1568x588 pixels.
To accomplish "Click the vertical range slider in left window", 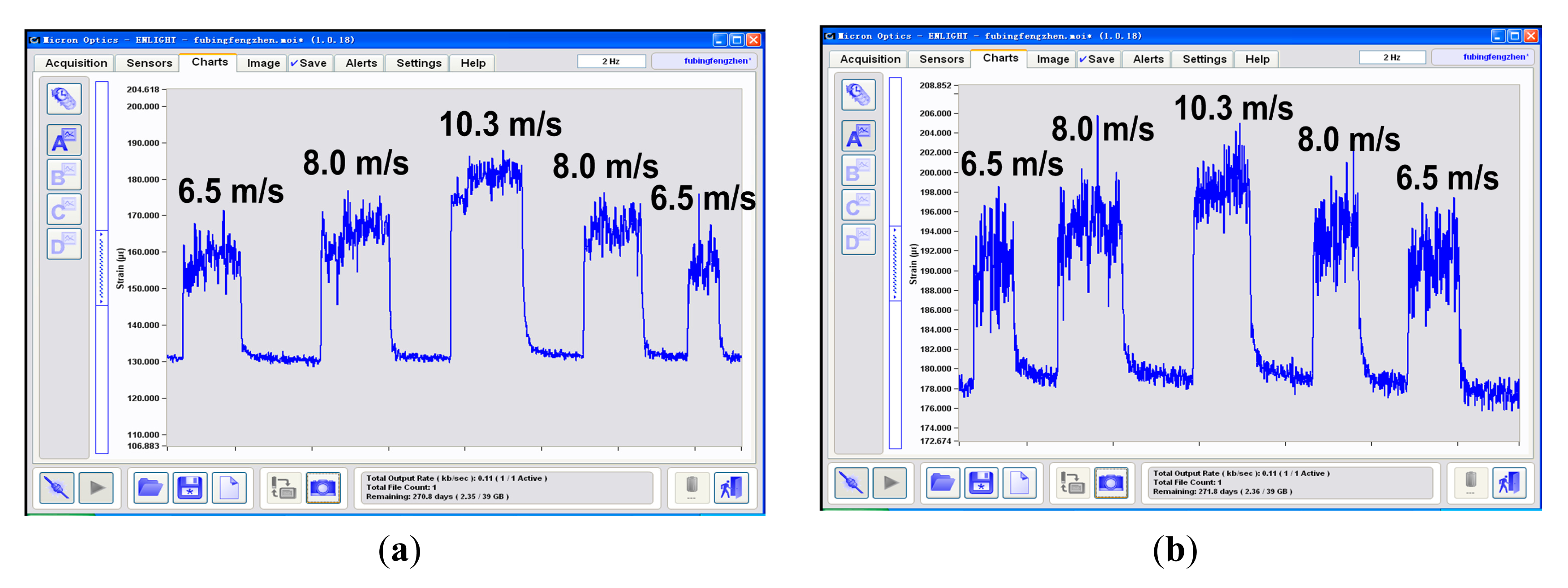I will pyautogui.click(x=102, y=268).
